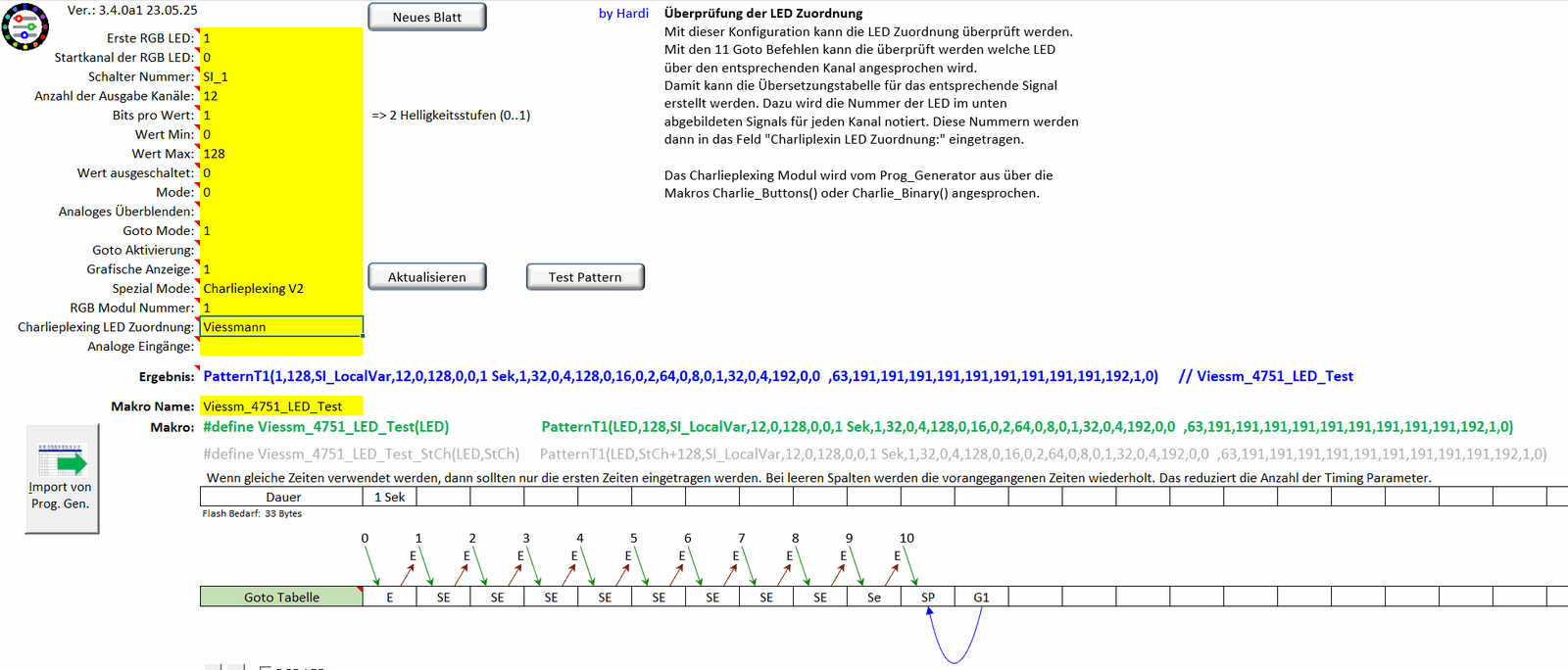Select the Grafische Anzeige value cell

[280, 269]
